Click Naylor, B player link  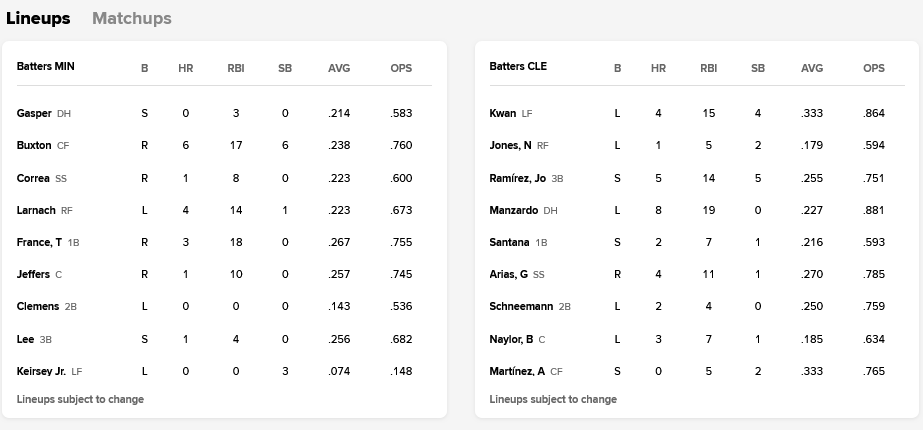pyautogui.click(x=511, y=339)
